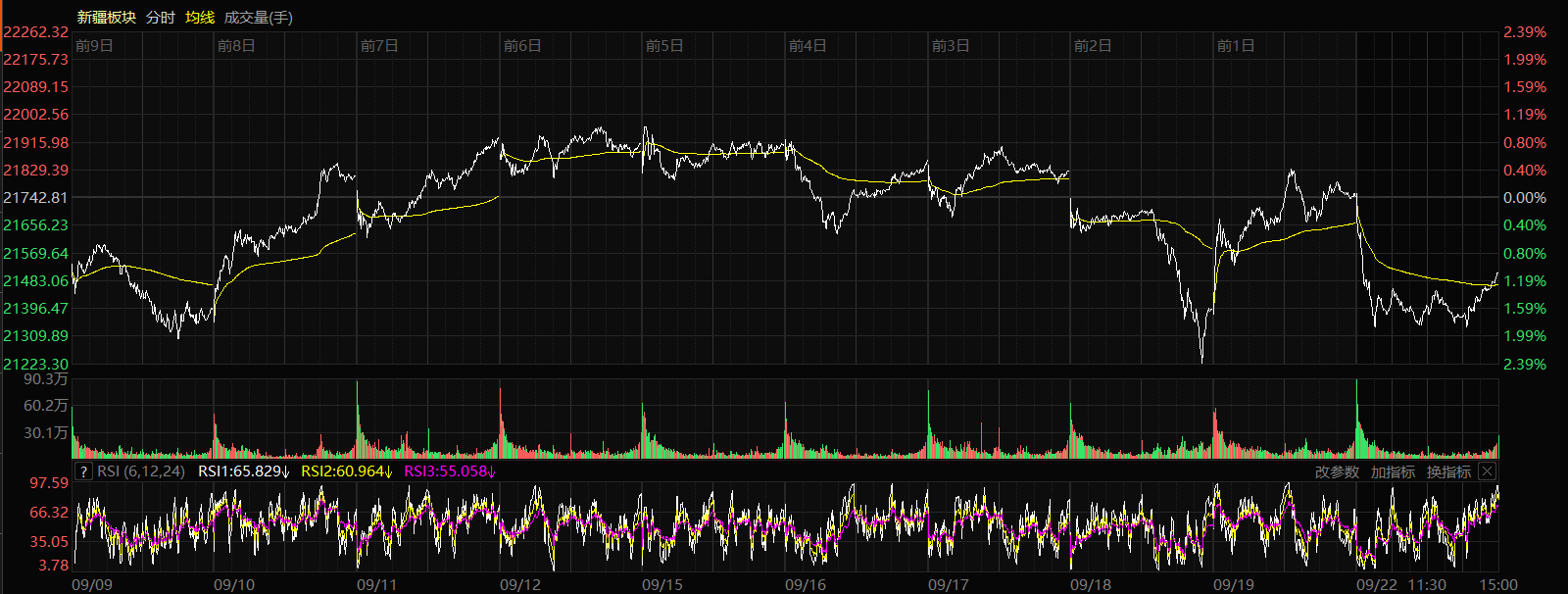Click the 21742.81 baseline price label
Image resolution: width=1568 pixels, height=594 pixels.
click(x=35, y=198)
